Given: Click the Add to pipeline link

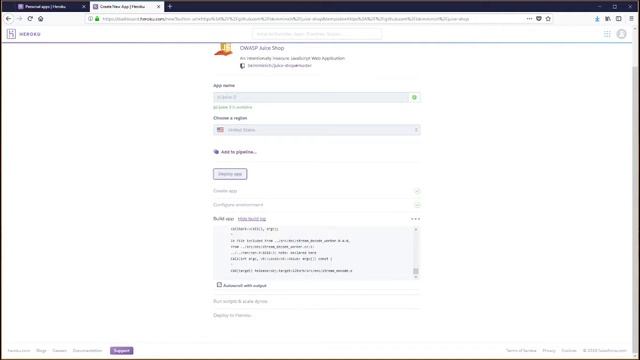Looking at the screenshot, I should click(238, 152).
